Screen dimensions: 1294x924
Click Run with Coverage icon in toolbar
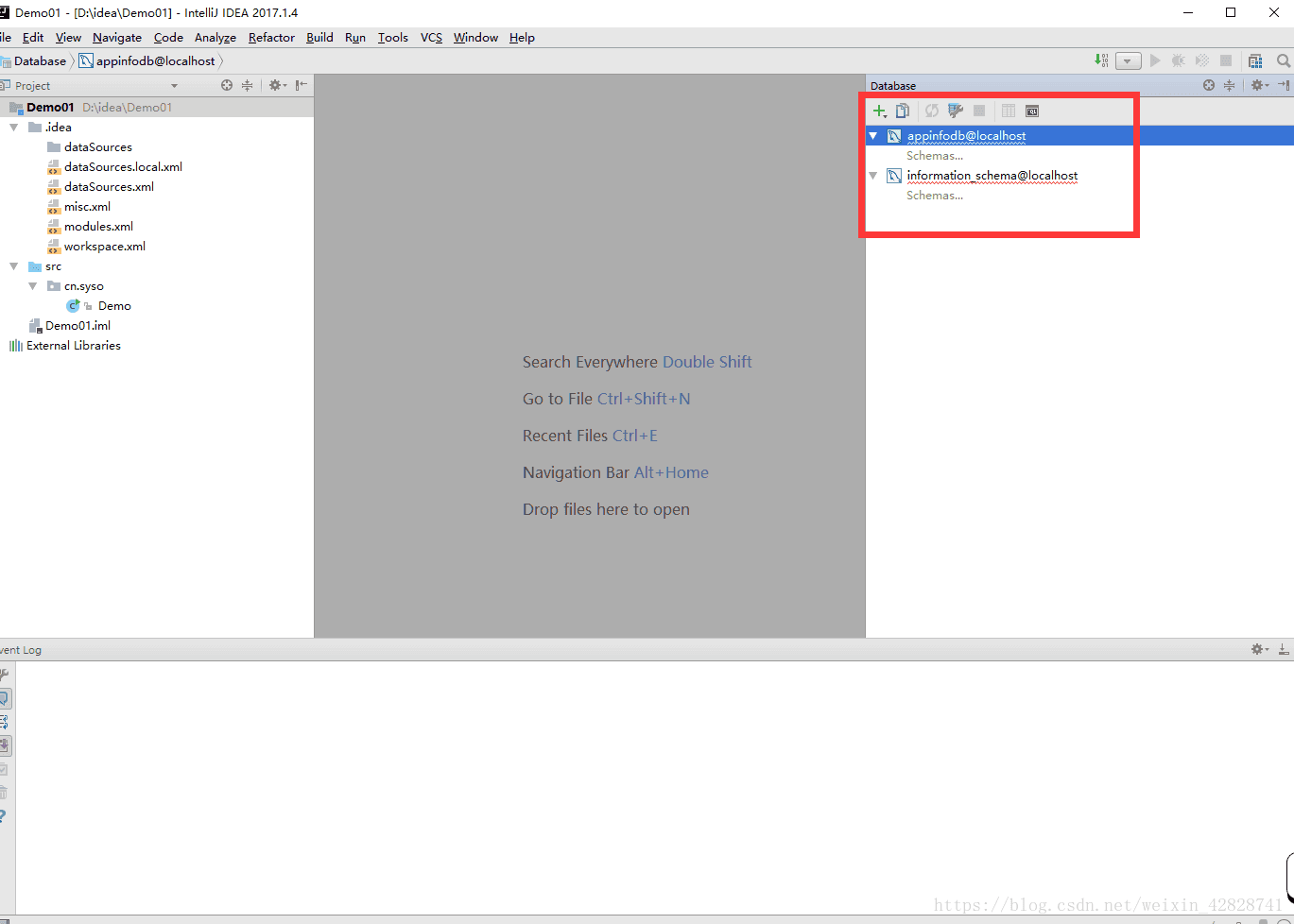click(1202, 60)
